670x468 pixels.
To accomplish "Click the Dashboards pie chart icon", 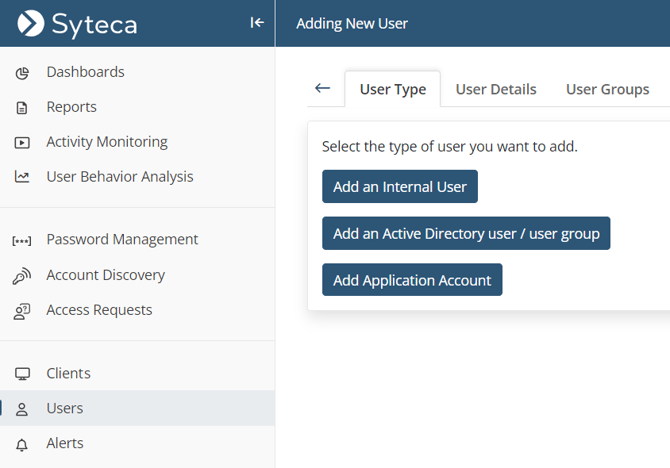I will (22, 73).
